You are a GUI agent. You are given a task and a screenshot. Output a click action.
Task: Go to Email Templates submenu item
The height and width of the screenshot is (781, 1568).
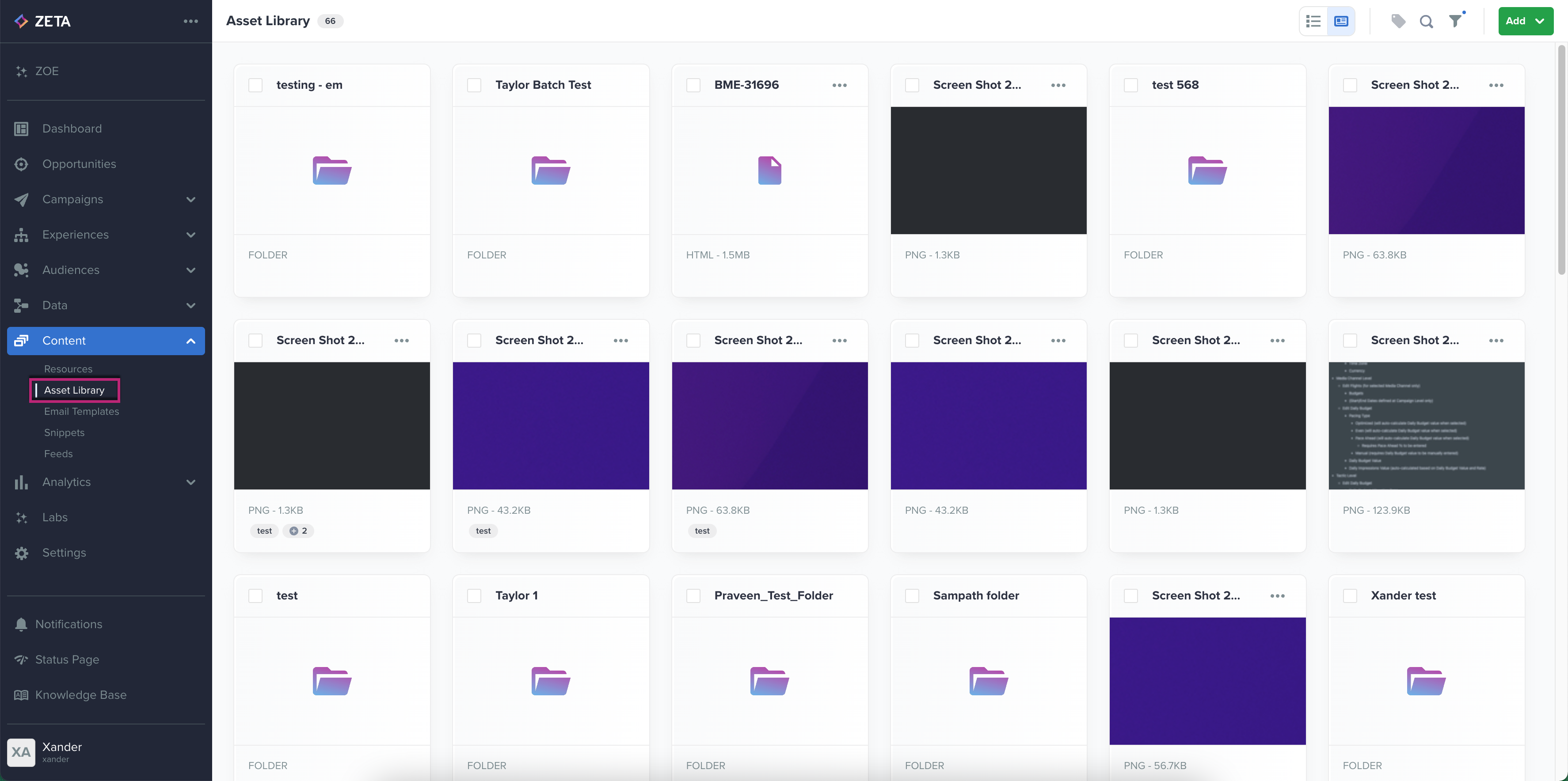(x=82, y=411)
